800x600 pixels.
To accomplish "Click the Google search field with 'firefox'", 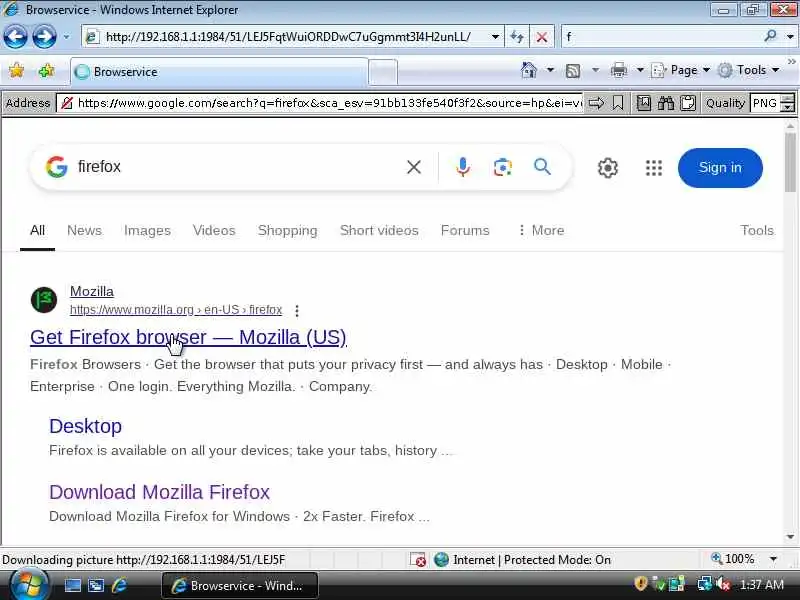I will tap(235, 167).
